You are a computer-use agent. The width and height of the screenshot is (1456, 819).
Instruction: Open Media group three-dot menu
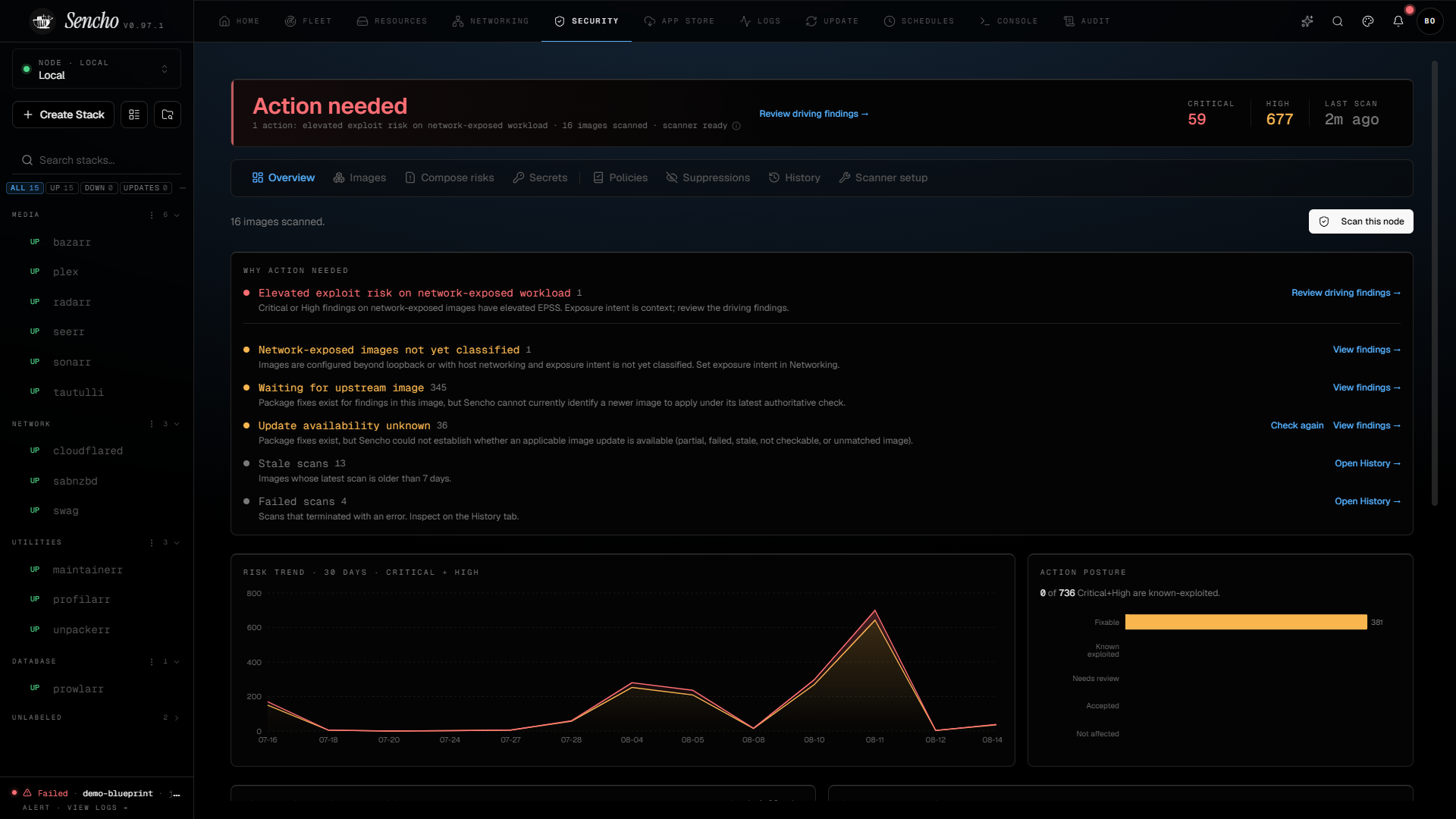tap(152, 215)
